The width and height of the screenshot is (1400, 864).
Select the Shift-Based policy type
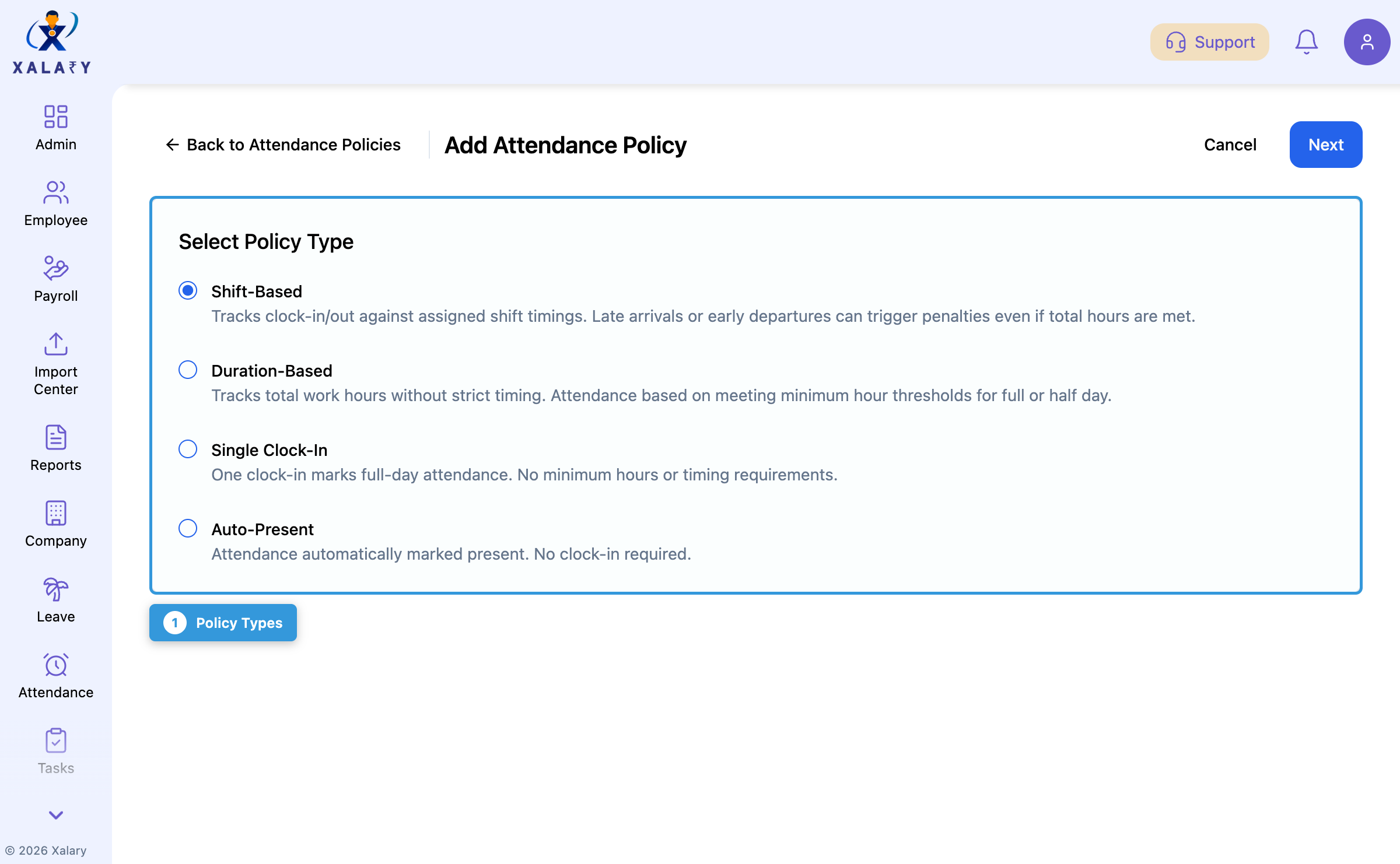point(188,291)
